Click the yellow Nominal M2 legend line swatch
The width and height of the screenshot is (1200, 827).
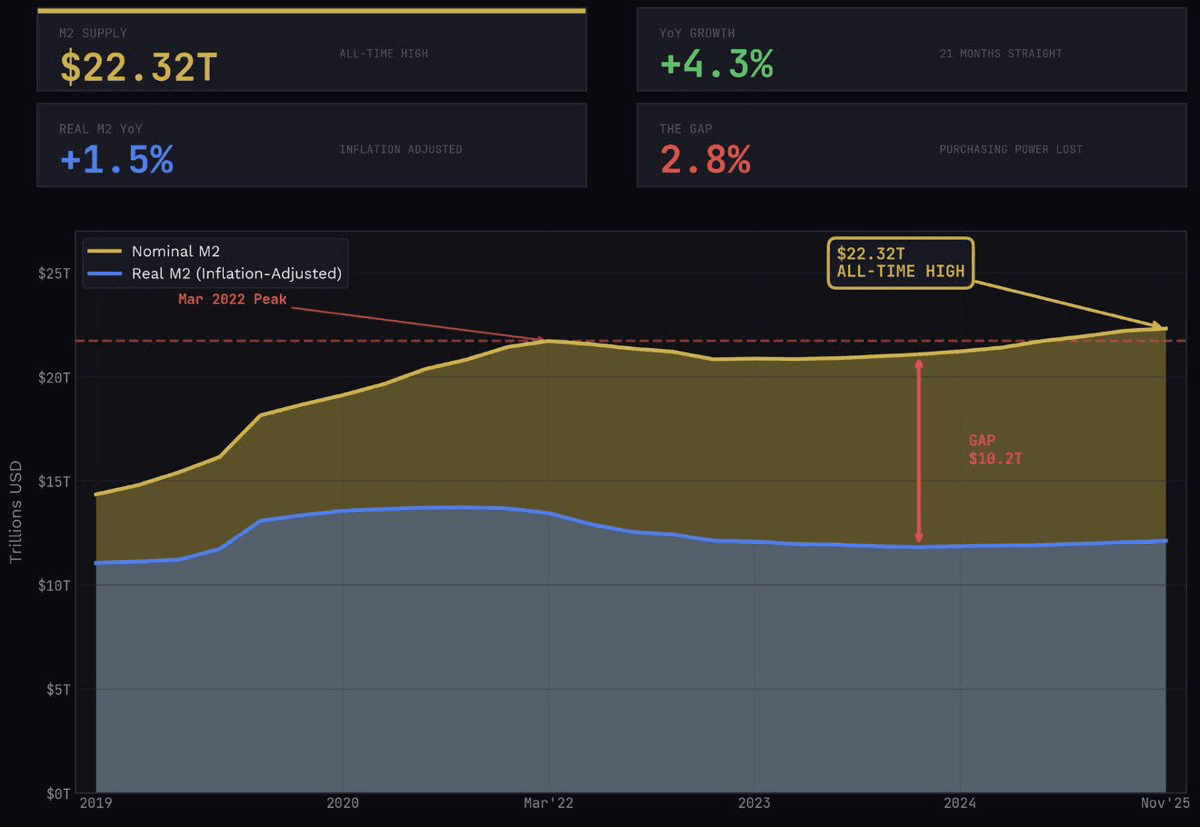tap(105, 252)
